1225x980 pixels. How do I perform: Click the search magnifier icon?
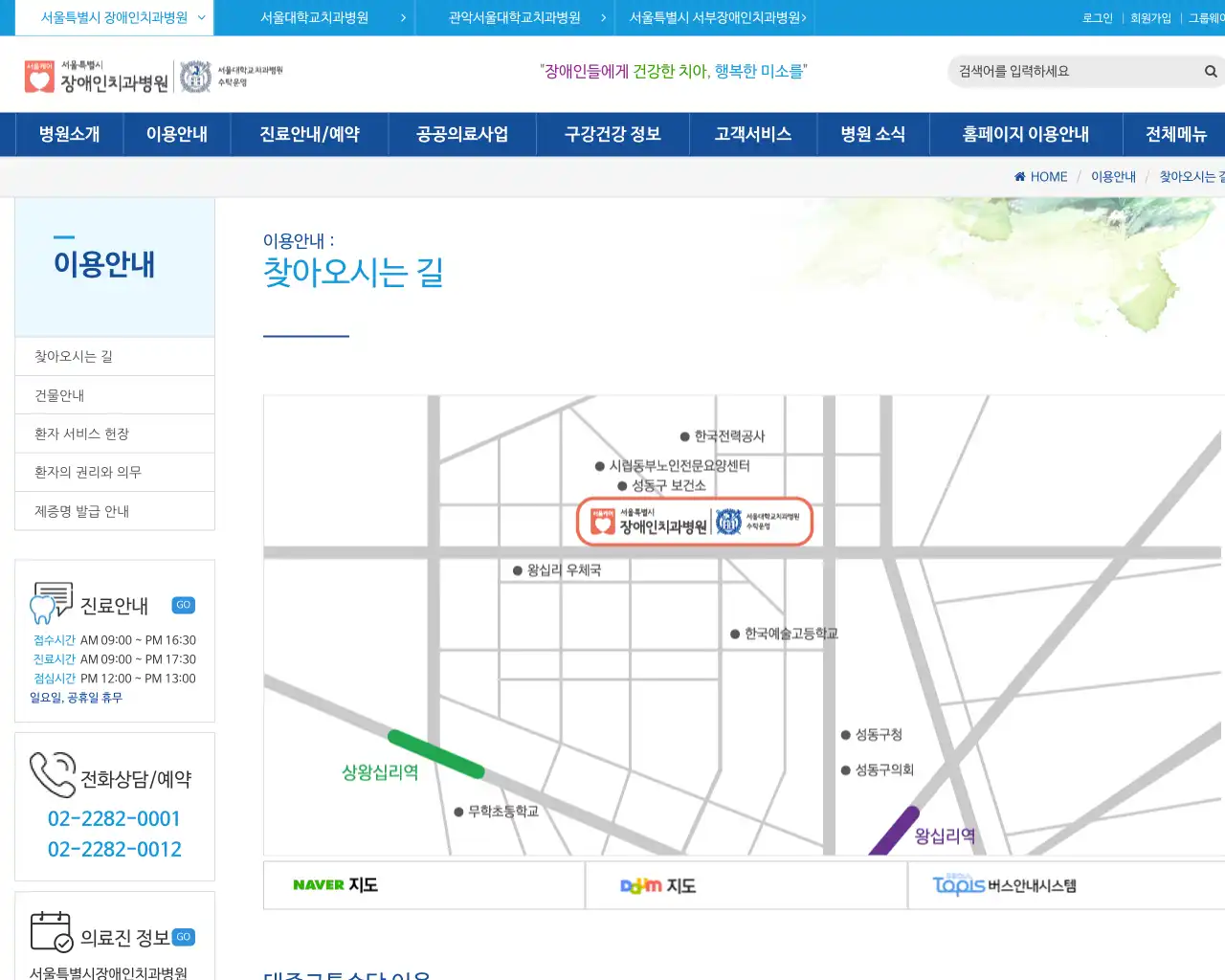pyautogui.click(x=1211, y=71)
